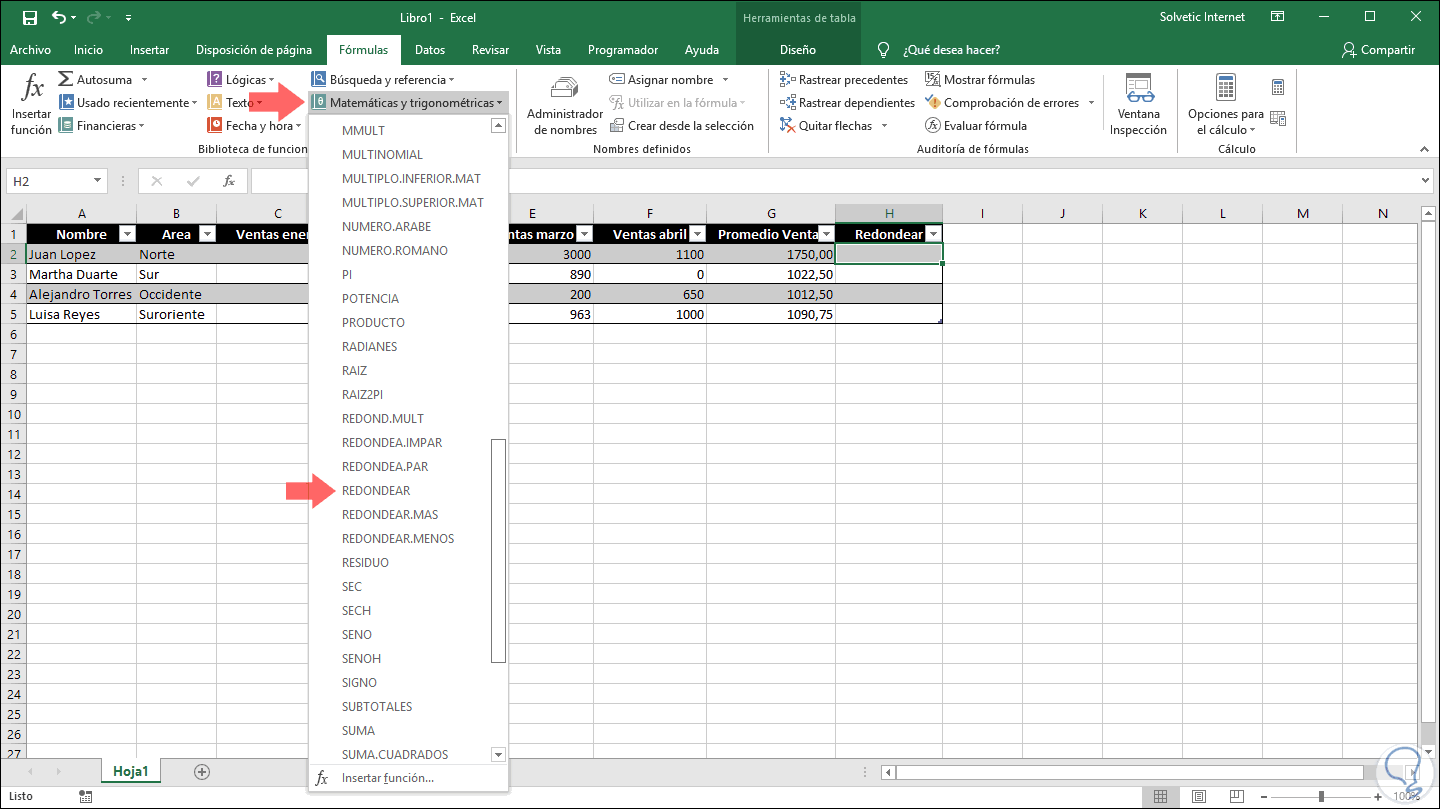The image size is (1440, 809).
Task: Click Rastrear precedentes
Action: point(844,79)
